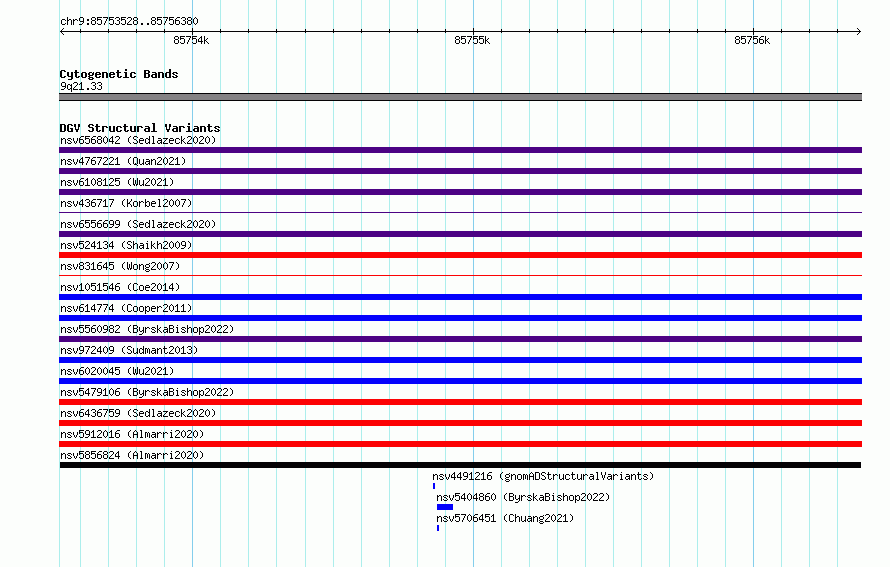The height and width of the screenshot is (567, 890).
Task: Select nsv6020045 (Wu2021) label
Action: coord(117,371)
